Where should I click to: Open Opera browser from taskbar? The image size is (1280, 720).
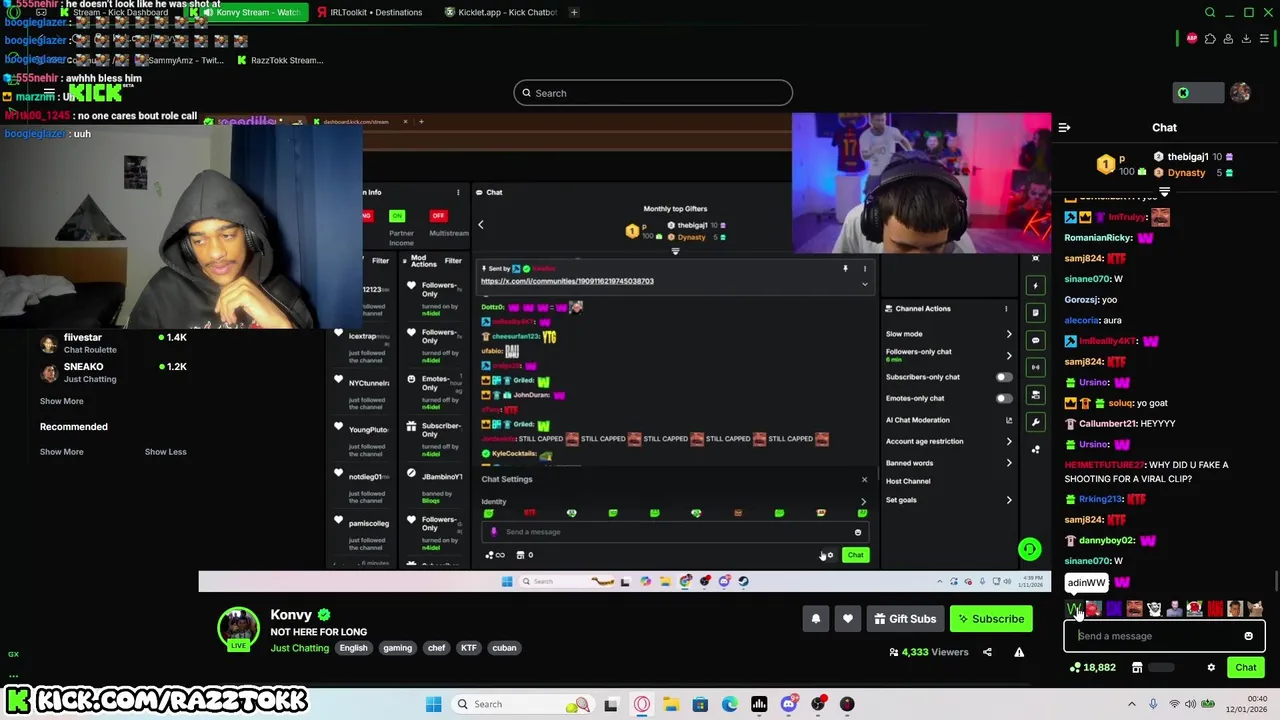(641, 704)
